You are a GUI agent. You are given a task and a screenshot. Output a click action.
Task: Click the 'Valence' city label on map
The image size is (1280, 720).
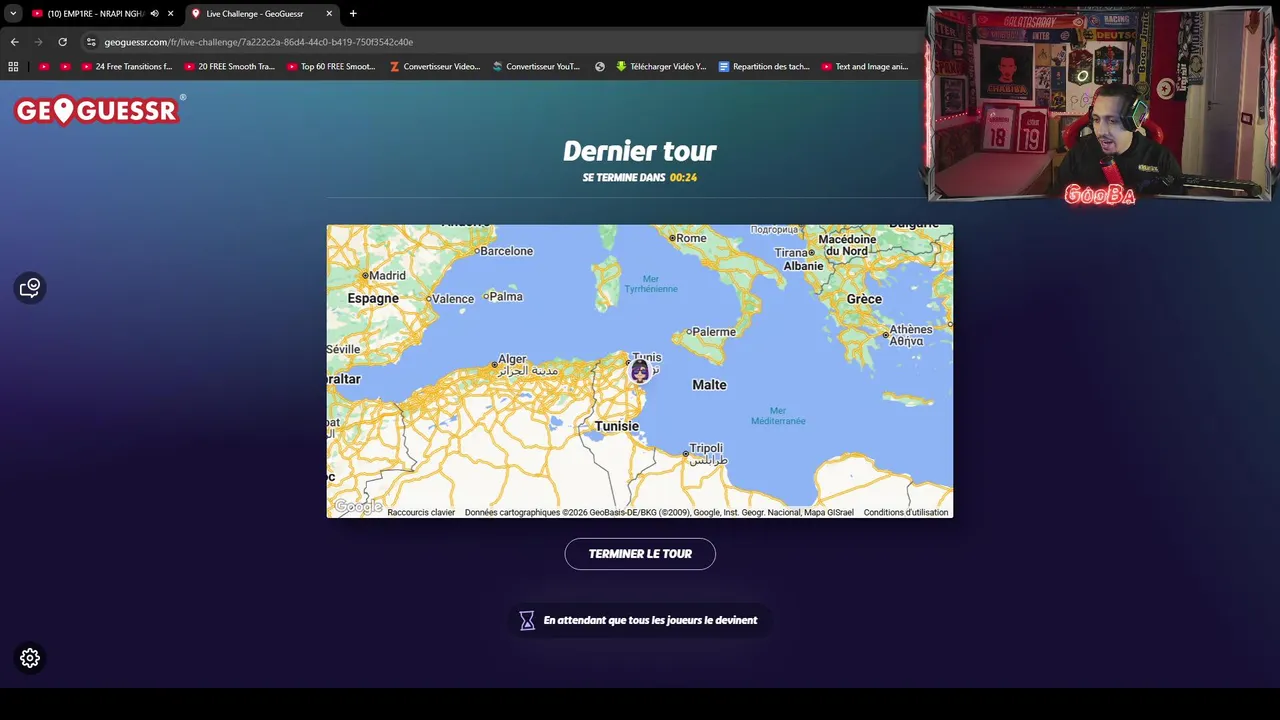point(453,299)
